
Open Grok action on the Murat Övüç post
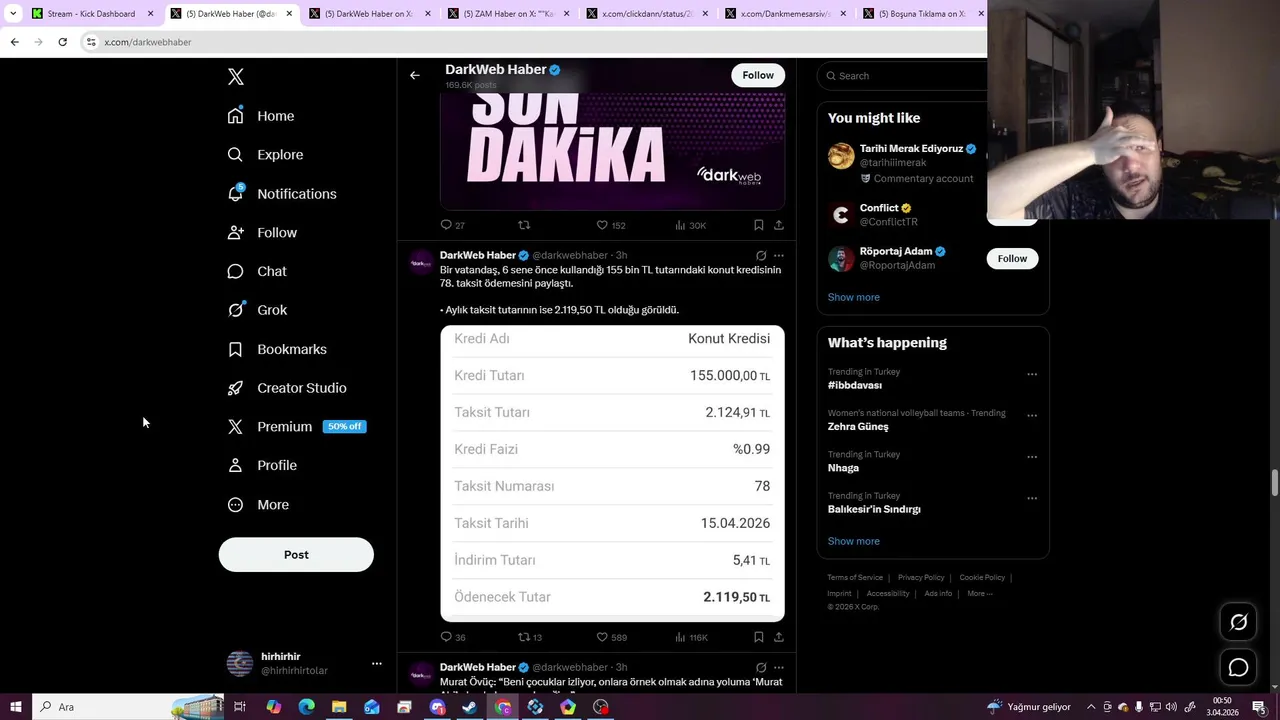pyautogui.click(x=761, y=667)
